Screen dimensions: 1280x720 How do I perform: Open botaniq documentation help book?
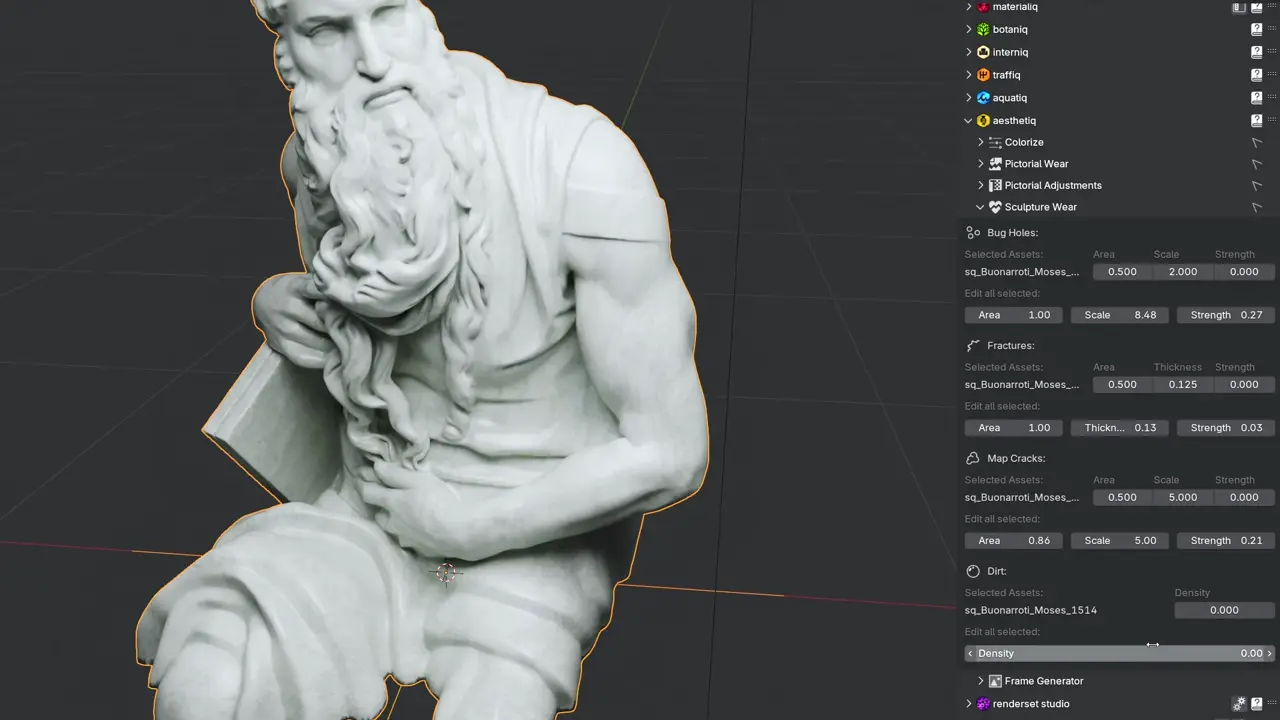(x=1257, y=30)
